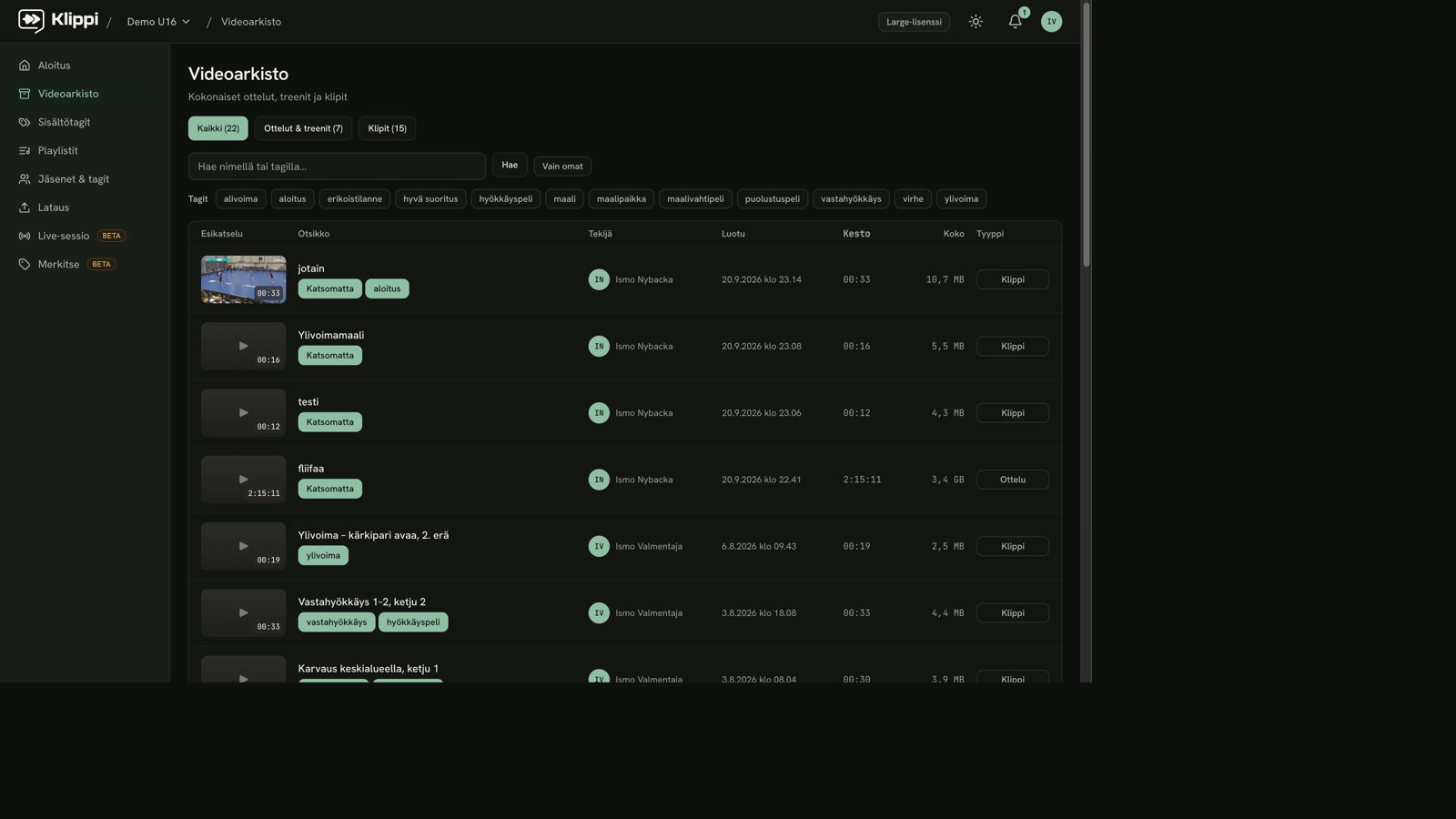1456x819 pixels.
Task: Click the Jäsenet & tagit people icon
Action: pyautogui.click(x=25, y=179)
